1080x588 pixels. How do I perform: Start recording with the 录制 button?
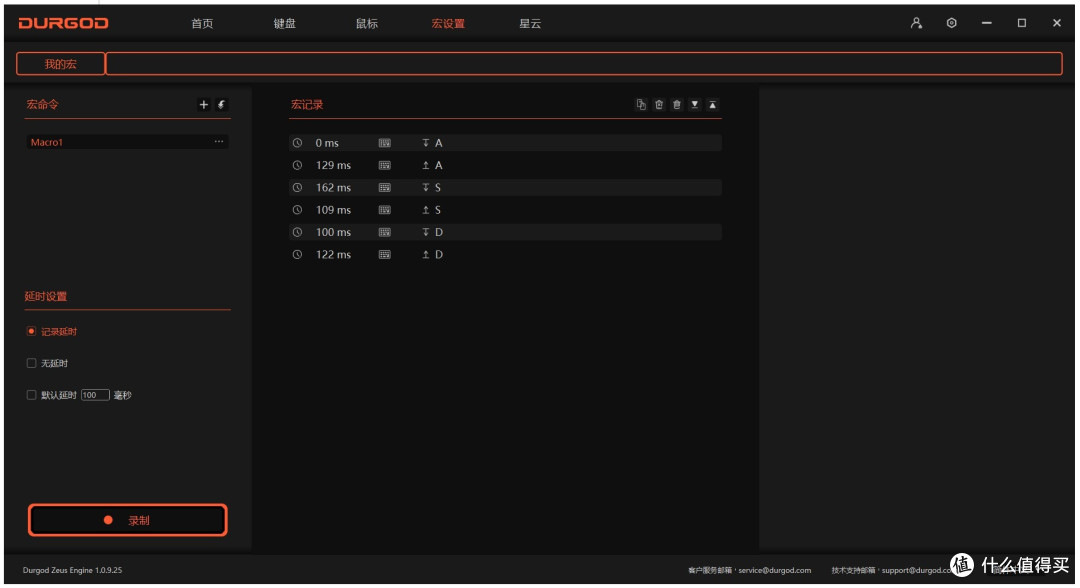127,520
